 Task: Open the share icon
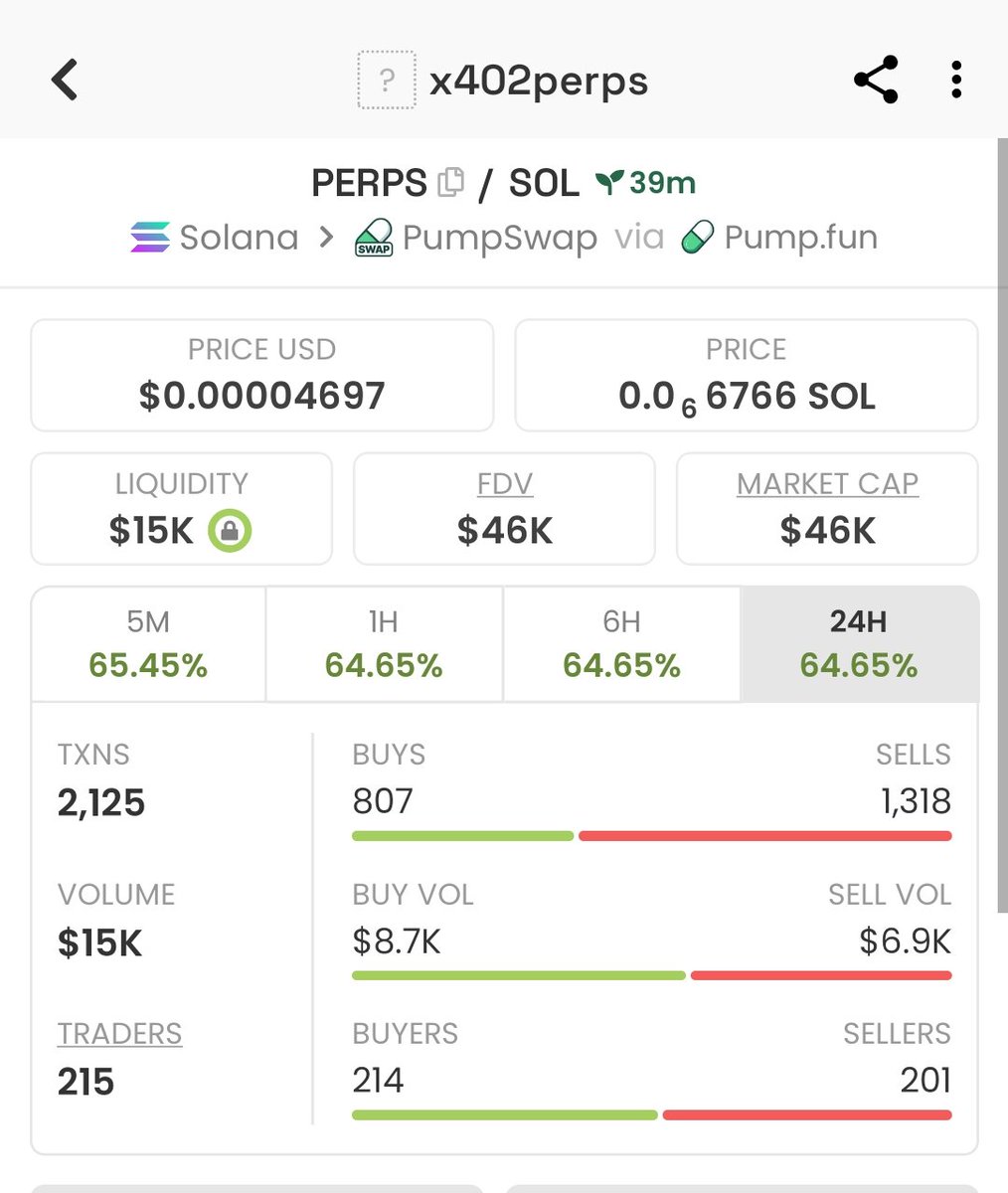pyautogui.click(x=876, y=80)
